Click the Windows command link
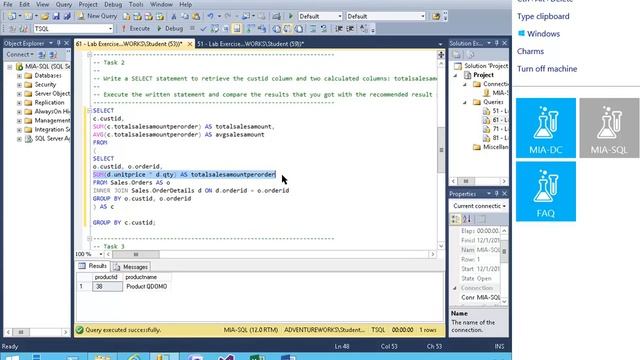 pyautogui.click(x=539, y=34)
